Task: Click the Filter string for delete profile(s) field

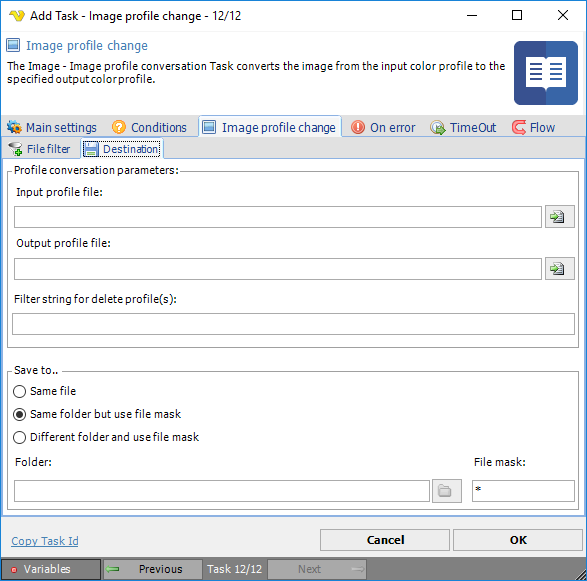Action: (294, 324)
